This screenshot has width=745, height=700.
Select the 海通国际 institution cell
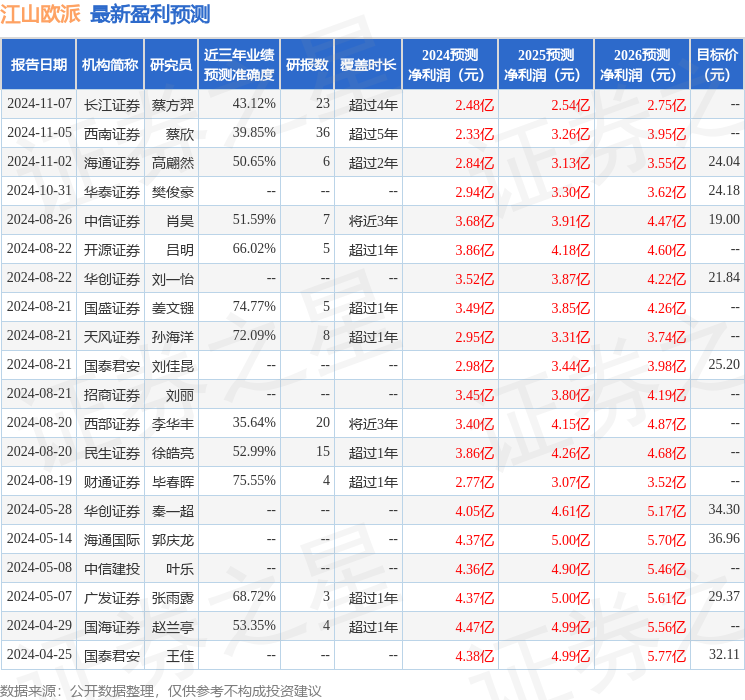(112, 540)
